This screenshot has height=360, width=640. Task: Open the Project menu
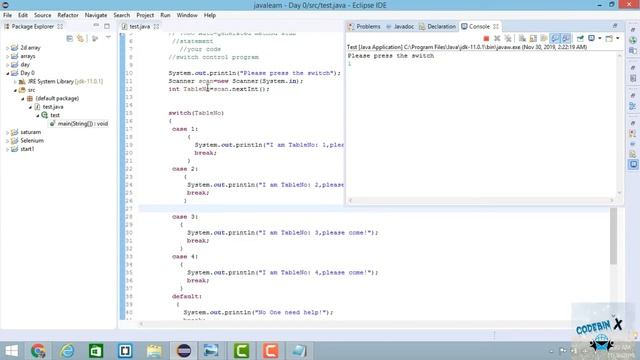tap(145, 15)
